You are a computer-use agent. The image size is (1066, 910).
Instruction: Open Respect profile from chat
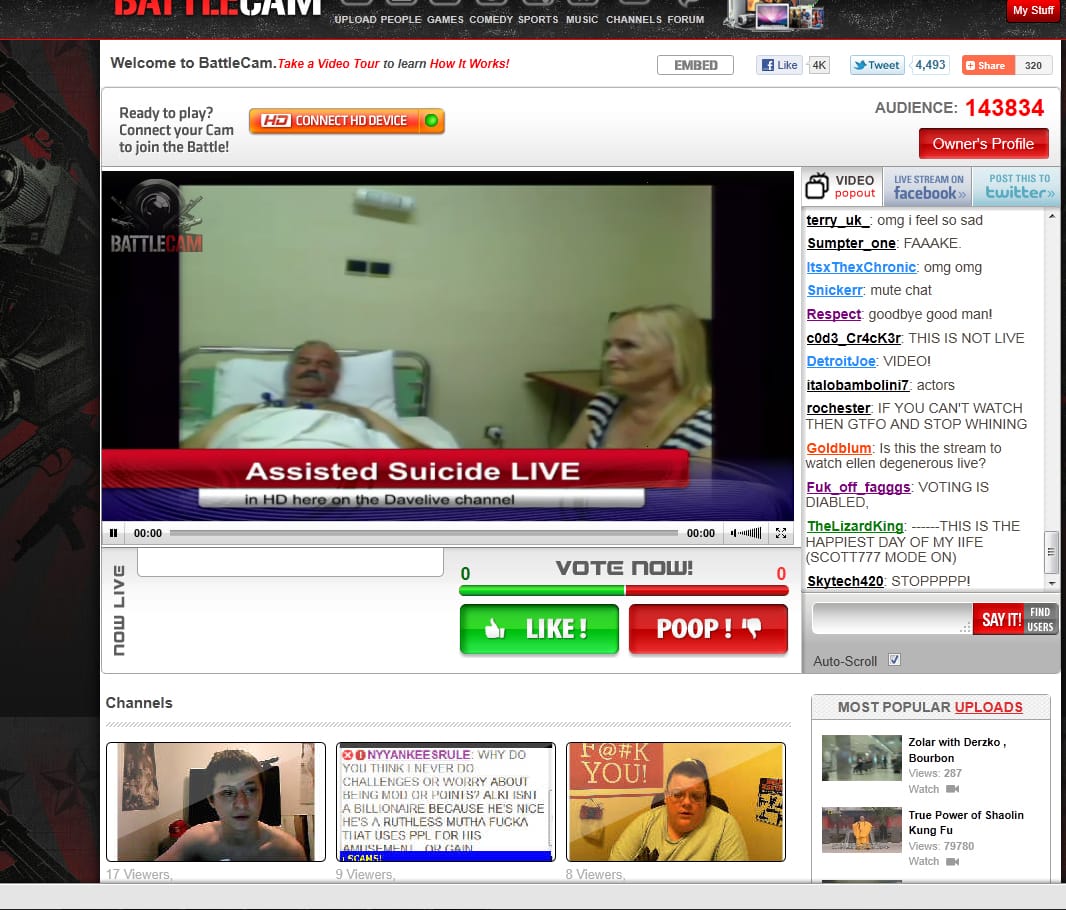[833, 315]
